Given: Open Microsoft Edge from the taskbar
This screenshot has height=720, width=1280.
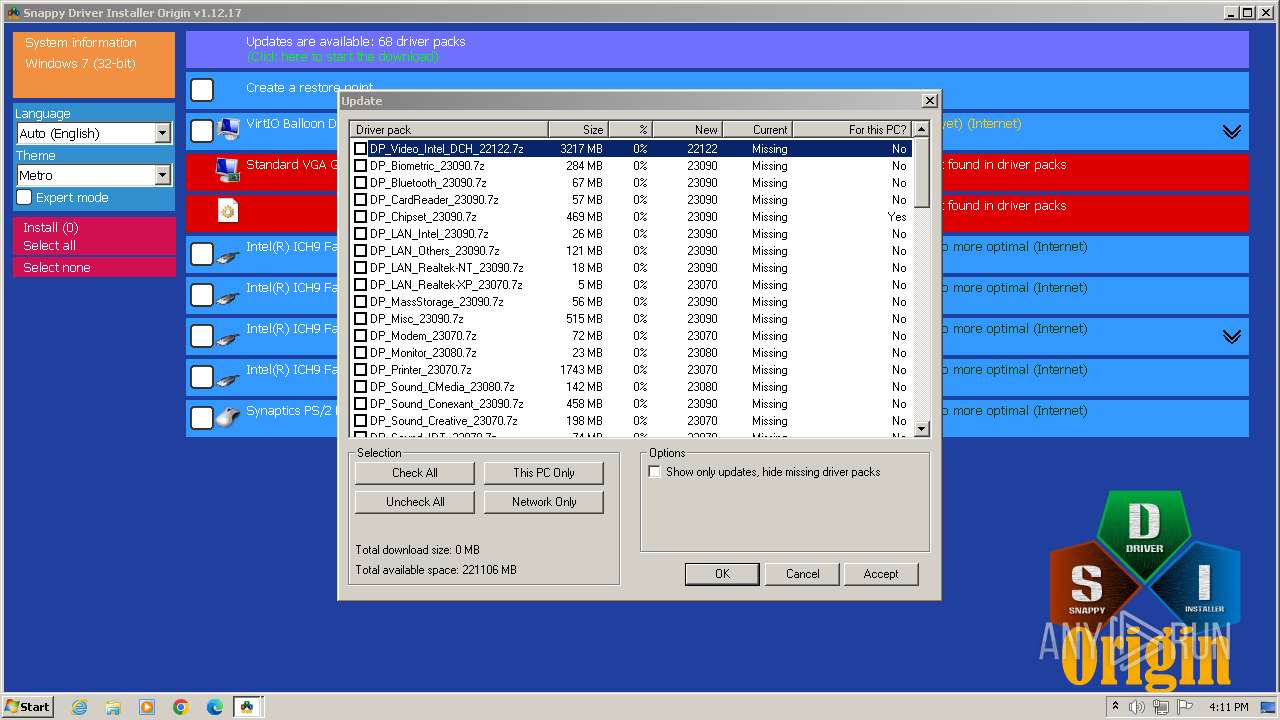Looking at the screenshot, I should coord(215,707).
